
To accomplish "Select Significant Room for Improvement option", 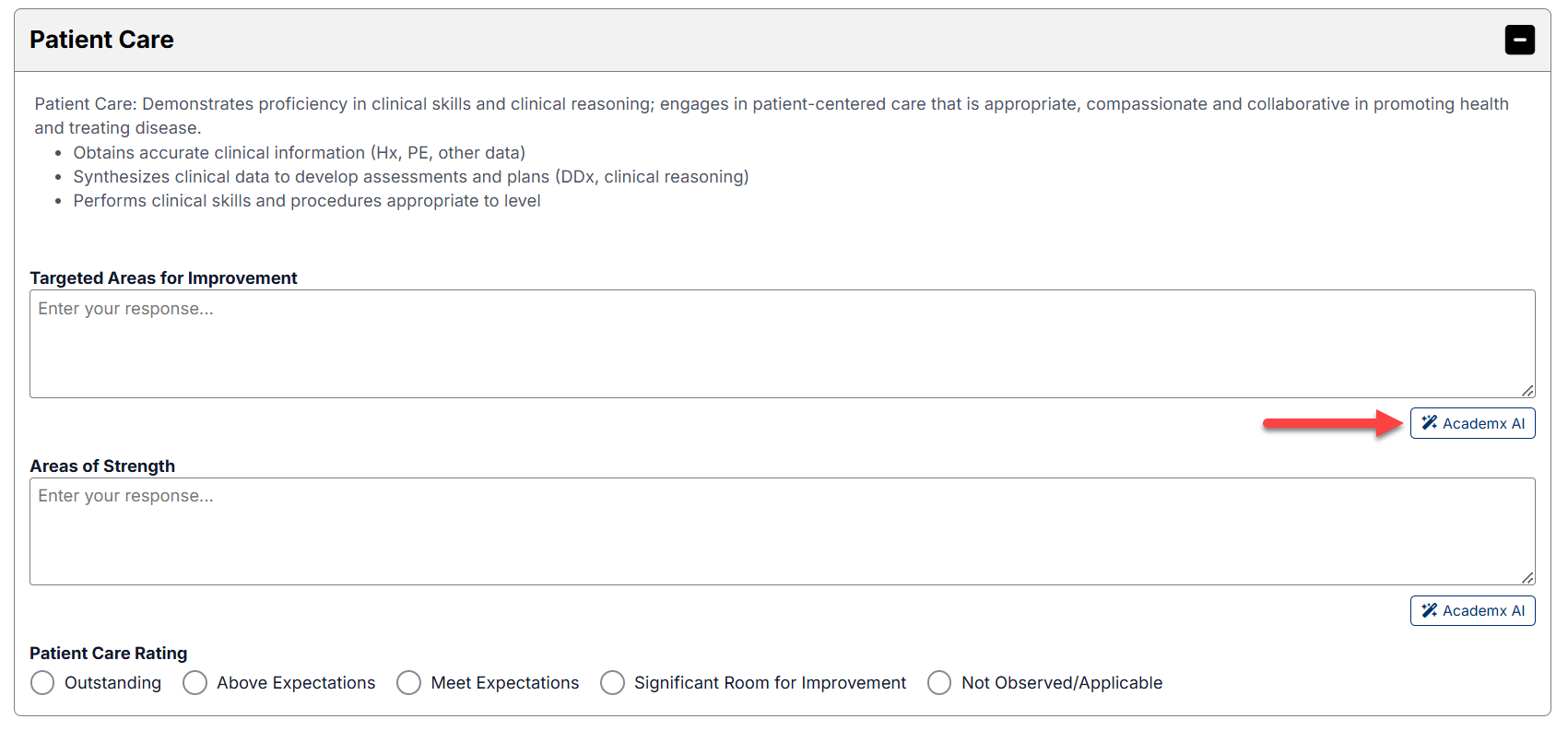I will (612, 682).
